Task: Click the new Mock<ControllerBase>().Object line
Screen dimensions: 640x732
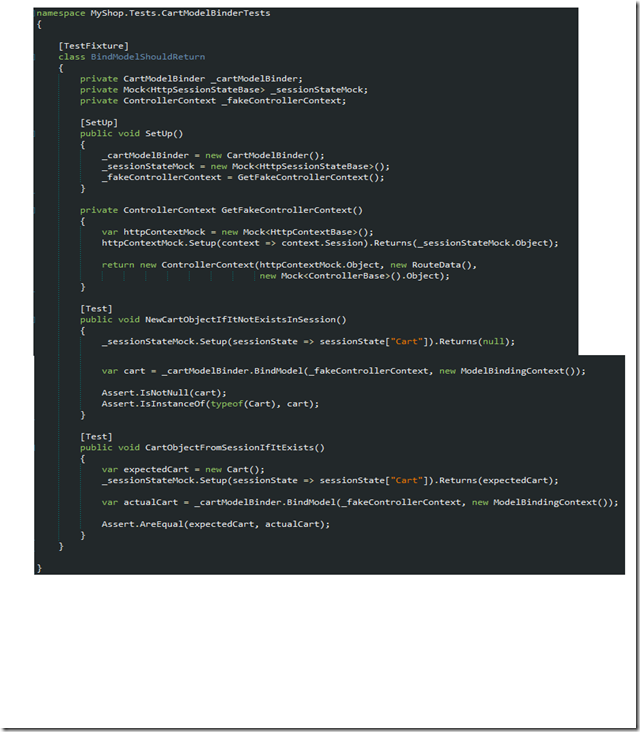Action: (355, 276)
